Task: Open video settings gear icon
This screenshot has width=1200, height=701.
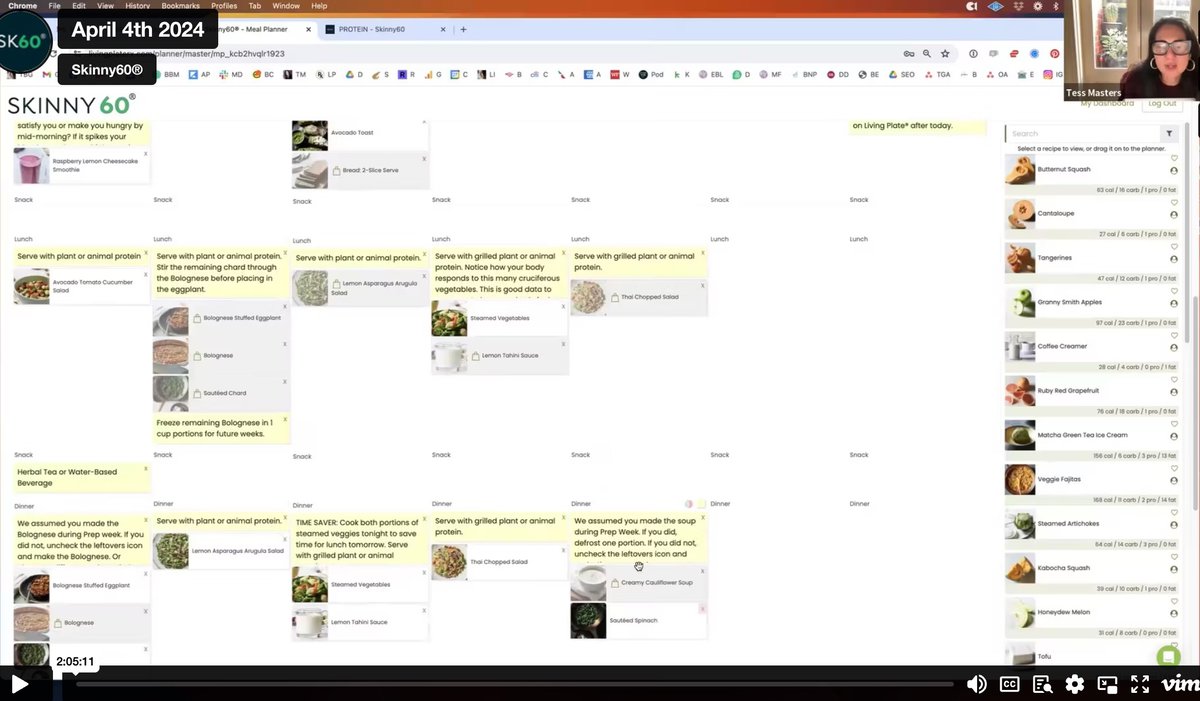Action: 1074,685
